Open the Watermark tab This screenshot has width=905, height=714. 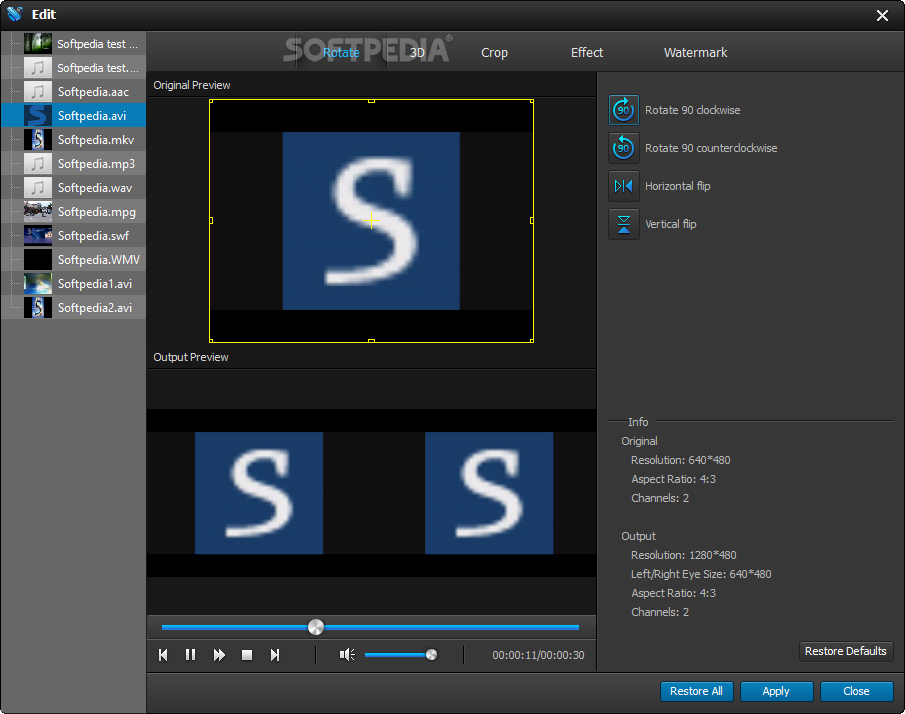(695, 53)
